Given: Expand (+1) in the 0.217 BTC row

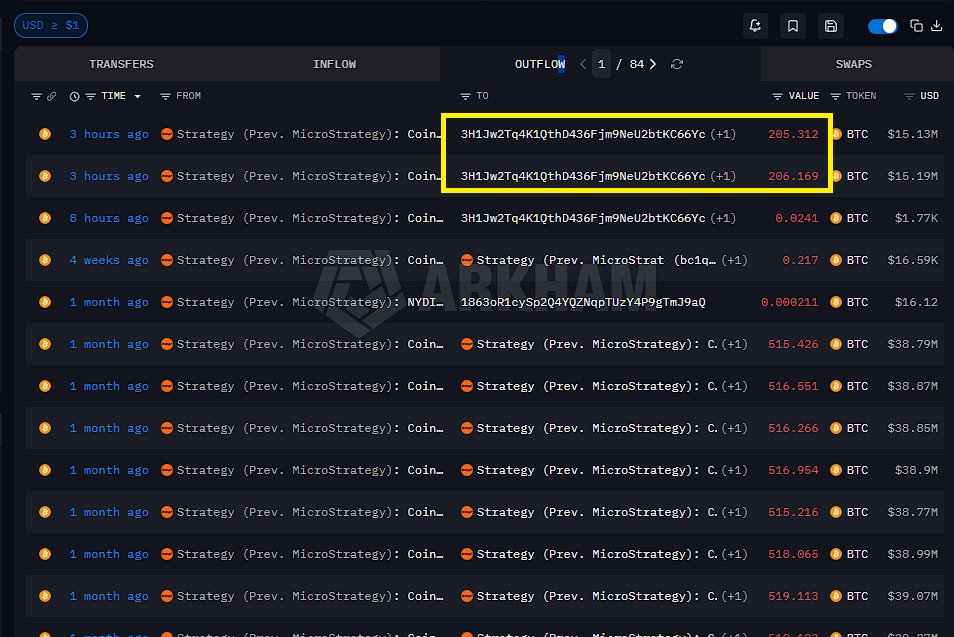Looking at the screenshot, I should [x=734, y=260].
